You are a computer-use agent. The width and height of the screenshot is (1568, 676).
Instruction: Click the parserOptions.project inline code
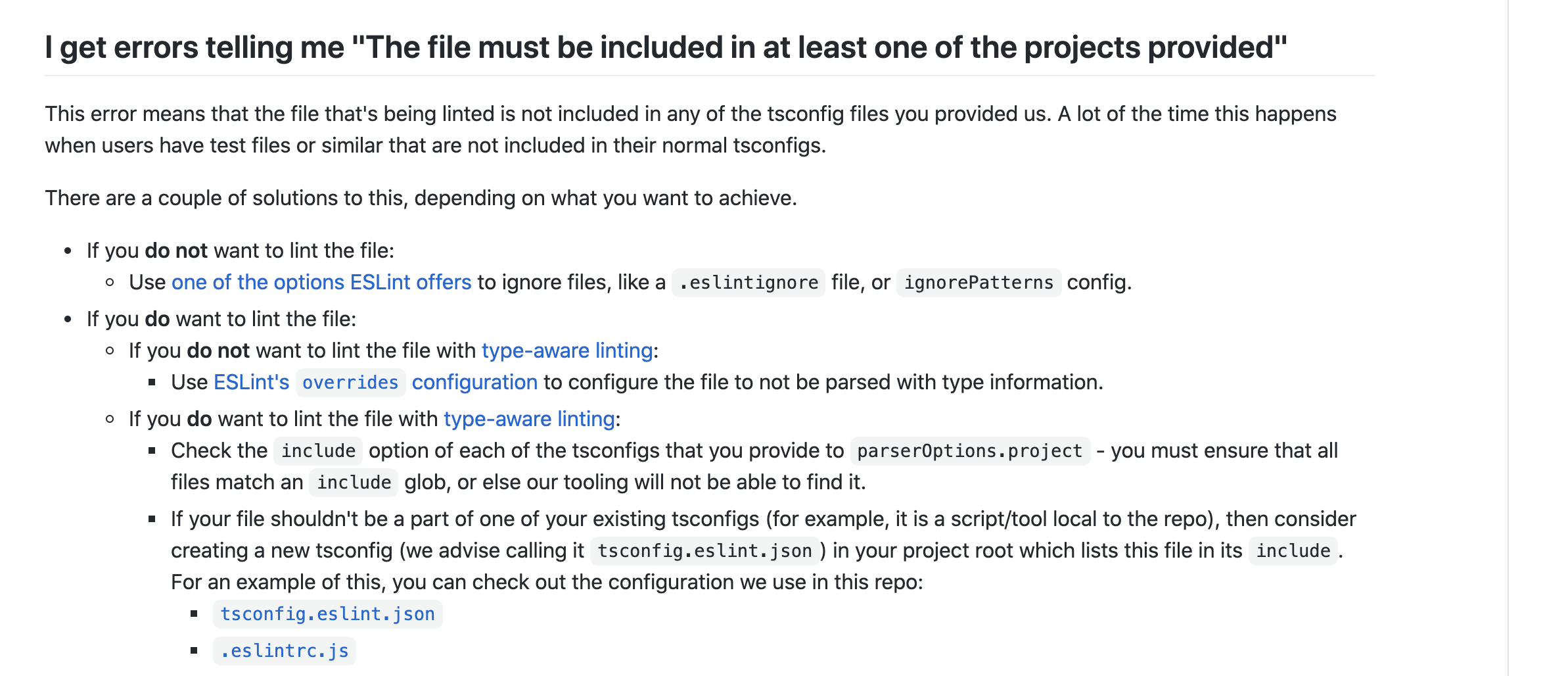(969, 451)
